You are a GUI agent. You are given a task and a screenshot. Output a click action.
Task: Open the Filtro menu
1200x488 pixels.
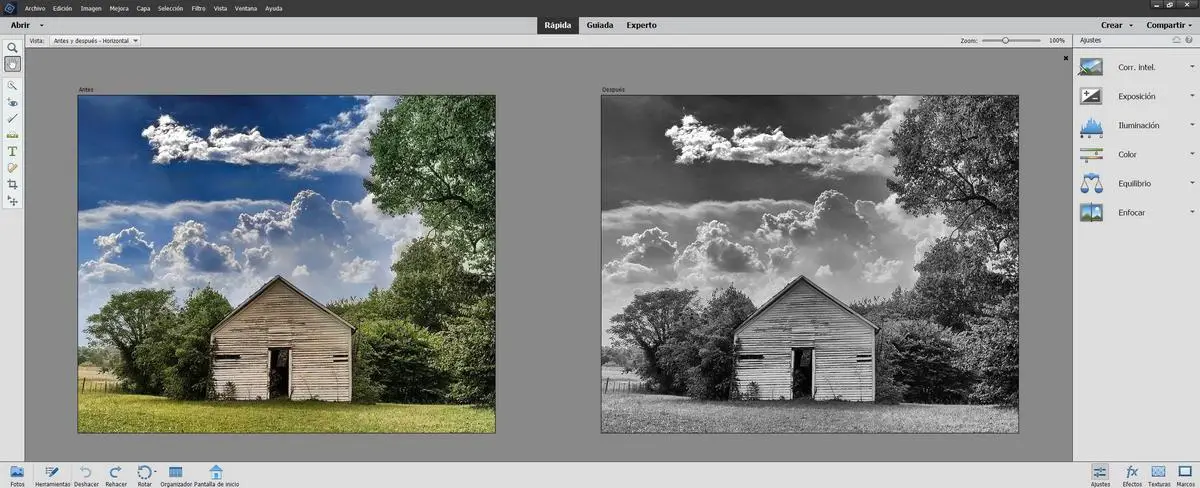click(199, 8)
